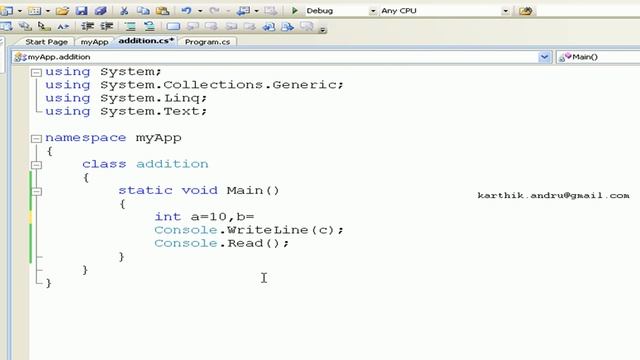Screen dimensions: 640x360
Task: Start debugging with the green play icon
Action: pos(295,11)
